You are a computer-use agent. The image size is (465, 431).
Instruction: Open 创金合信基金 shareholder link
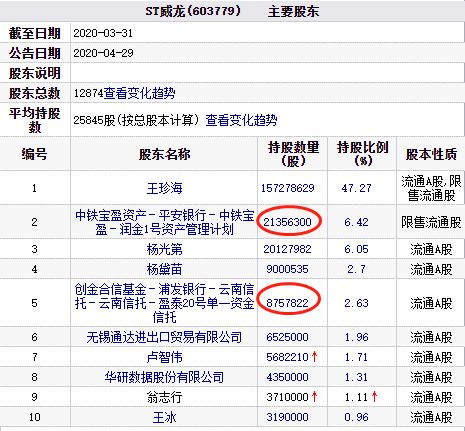click(x=164, y=303)
